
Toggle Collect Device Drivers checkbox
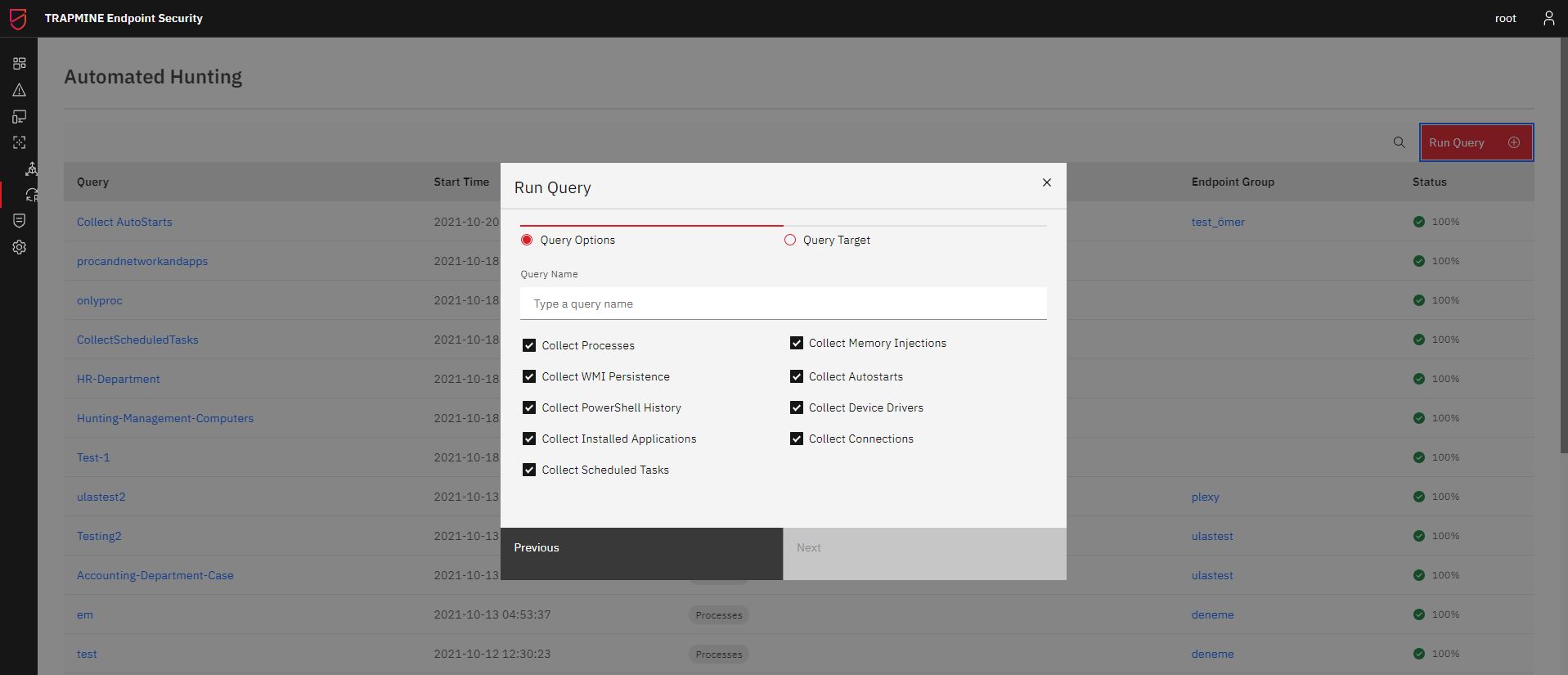point(796,407)
